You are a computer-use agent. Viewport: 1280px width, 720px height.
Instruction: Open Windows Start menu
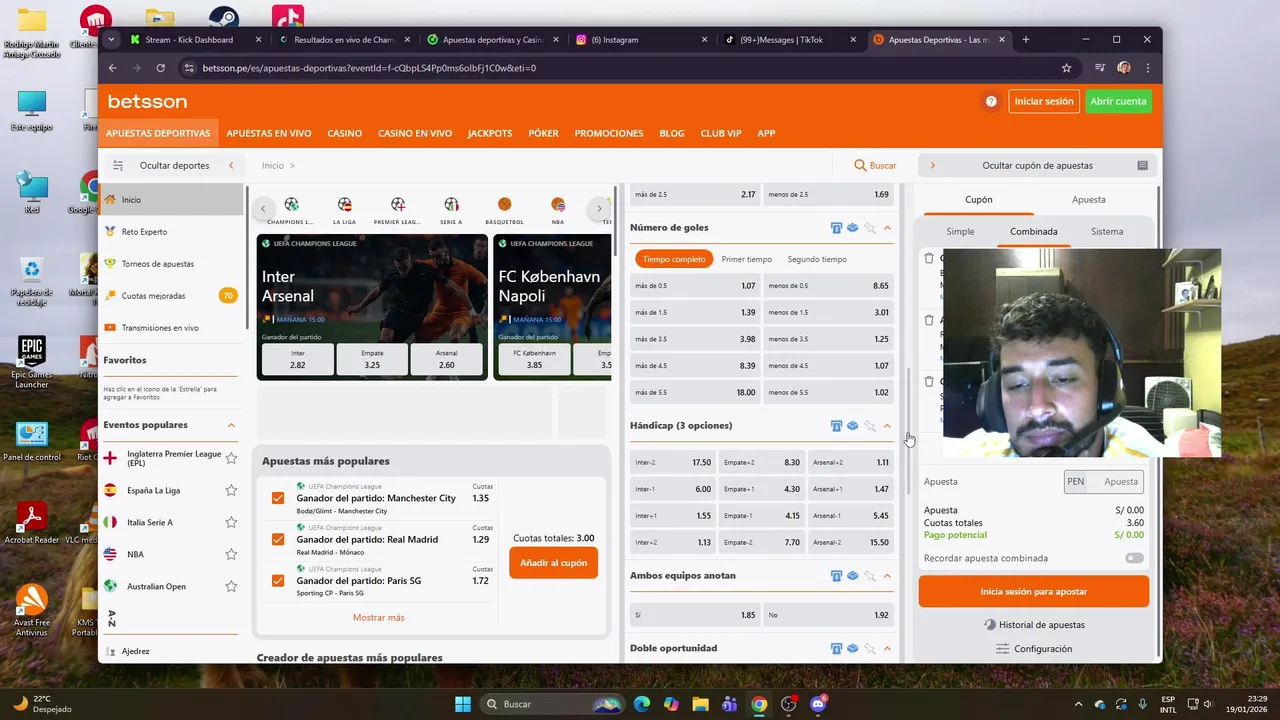(x=463, y=704)
